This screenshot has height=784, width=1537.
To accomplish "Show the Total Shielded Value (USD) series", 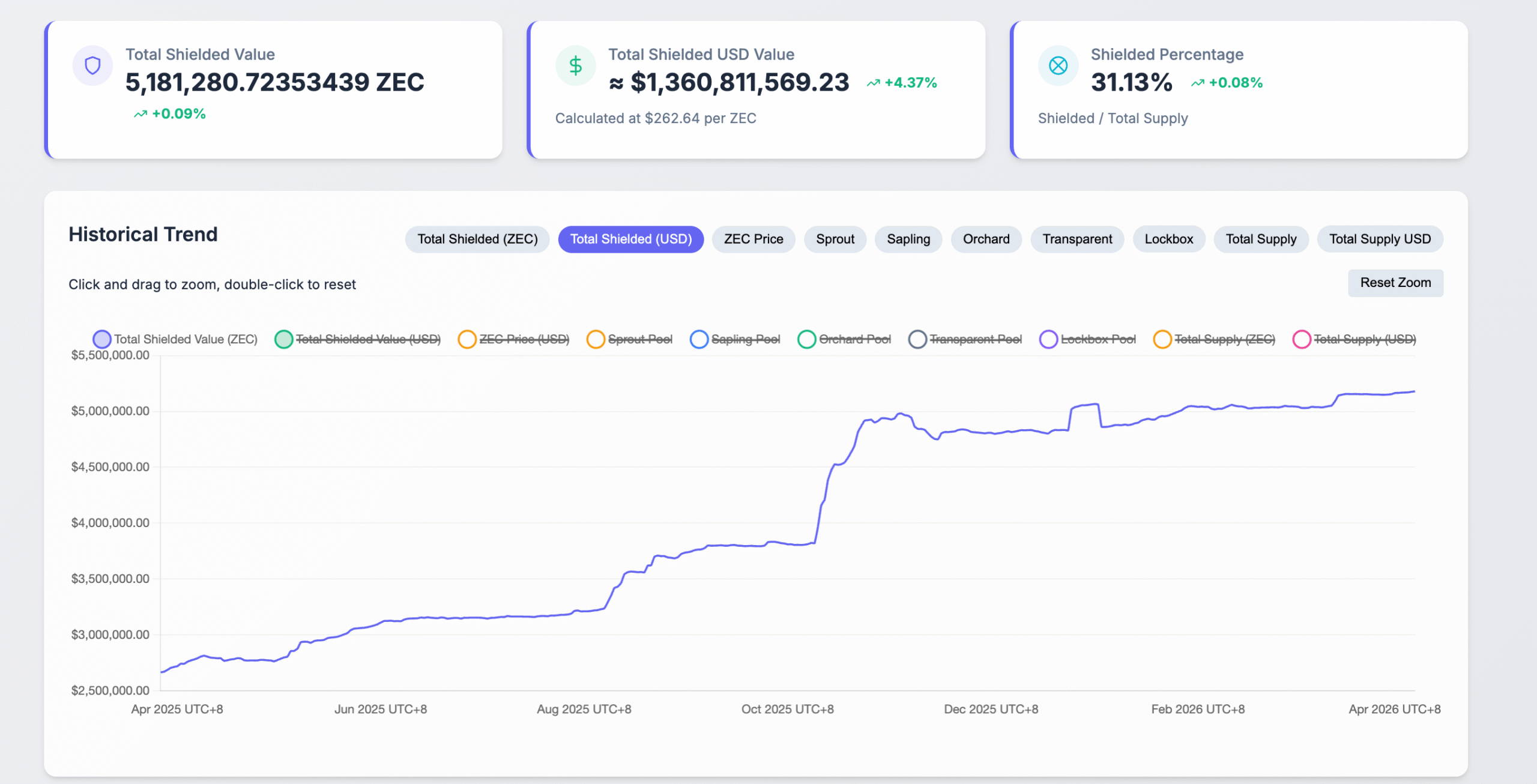I will pos(285,339).
